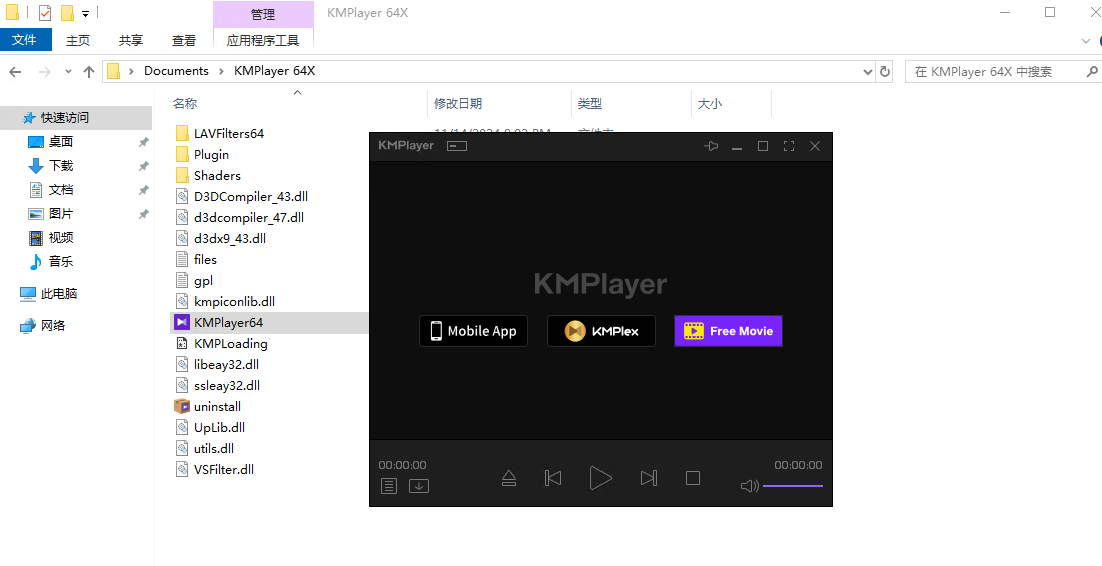Switch to the 查看 ribbon tab
The width and height of the screenshot is (1102, 566).
pyautogui.click(x=183, y=41)
